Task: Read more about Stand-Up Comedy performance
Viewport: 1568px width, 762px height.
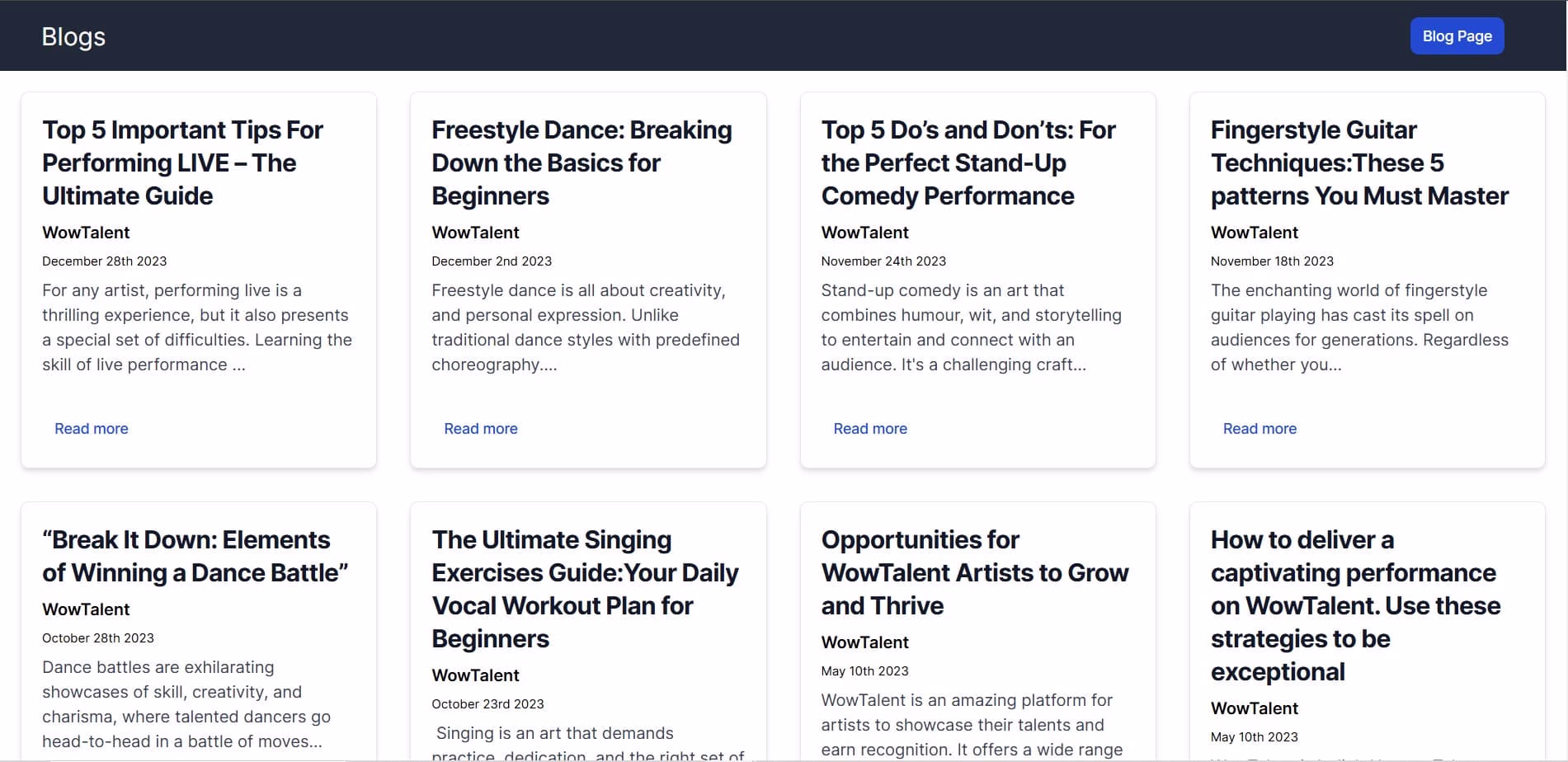Action: [870, 429]
